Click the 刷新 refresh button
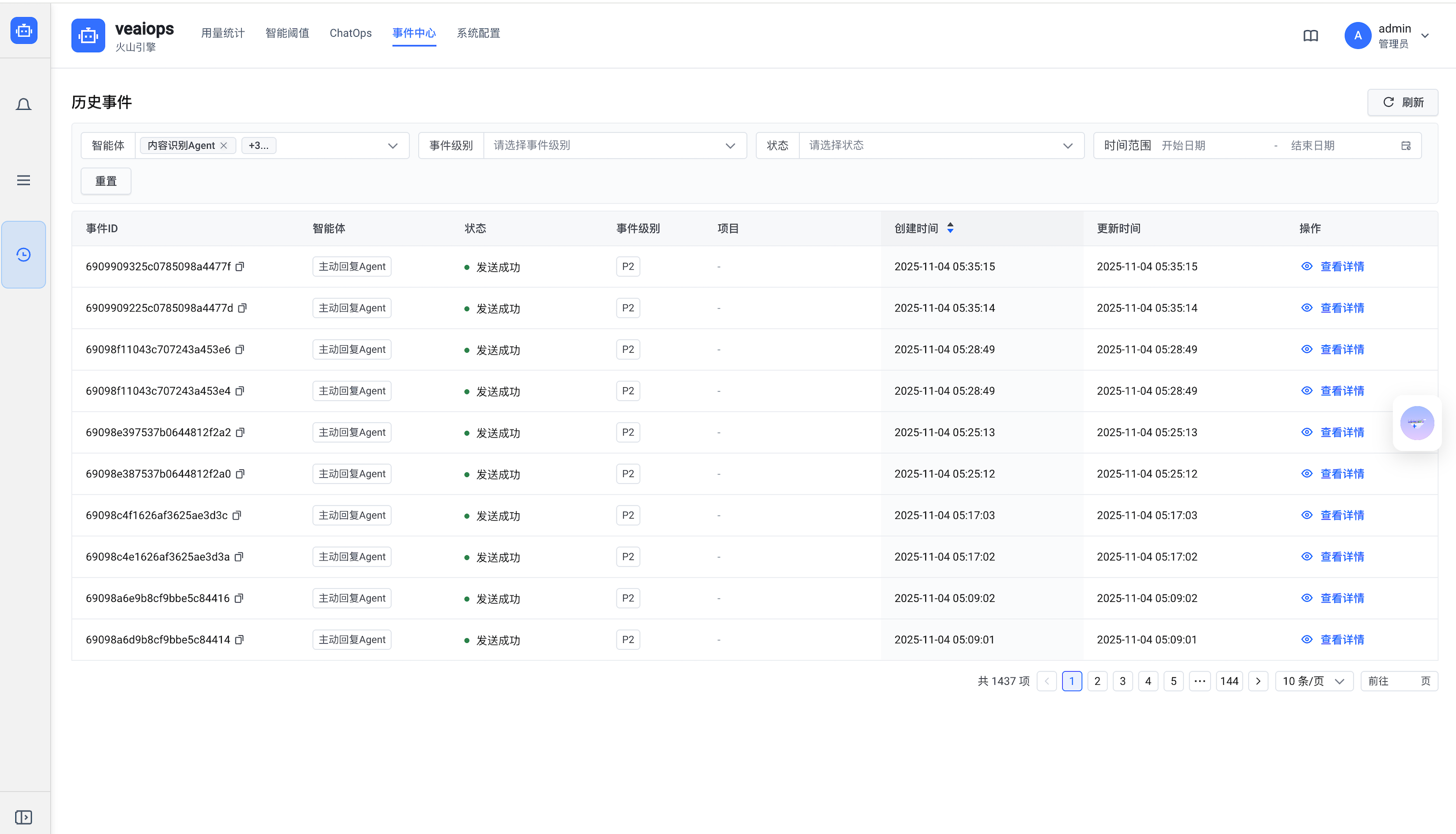Image resolution: width=1456 pixels, height=834 pixels. point(1403,102)
